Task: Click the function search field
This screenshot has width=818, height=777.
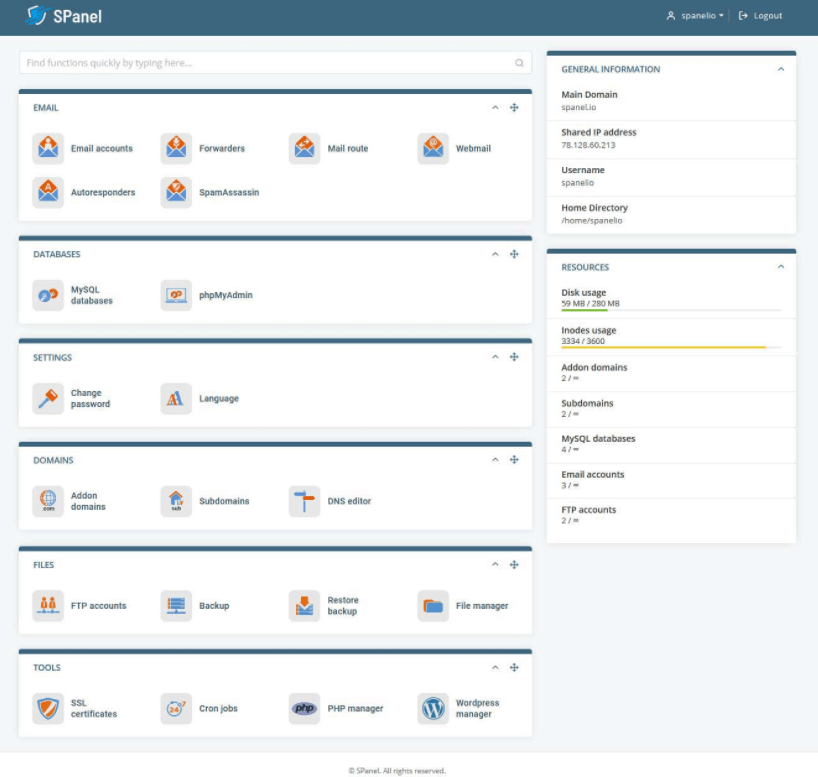Action: click(x=270, y=62)
